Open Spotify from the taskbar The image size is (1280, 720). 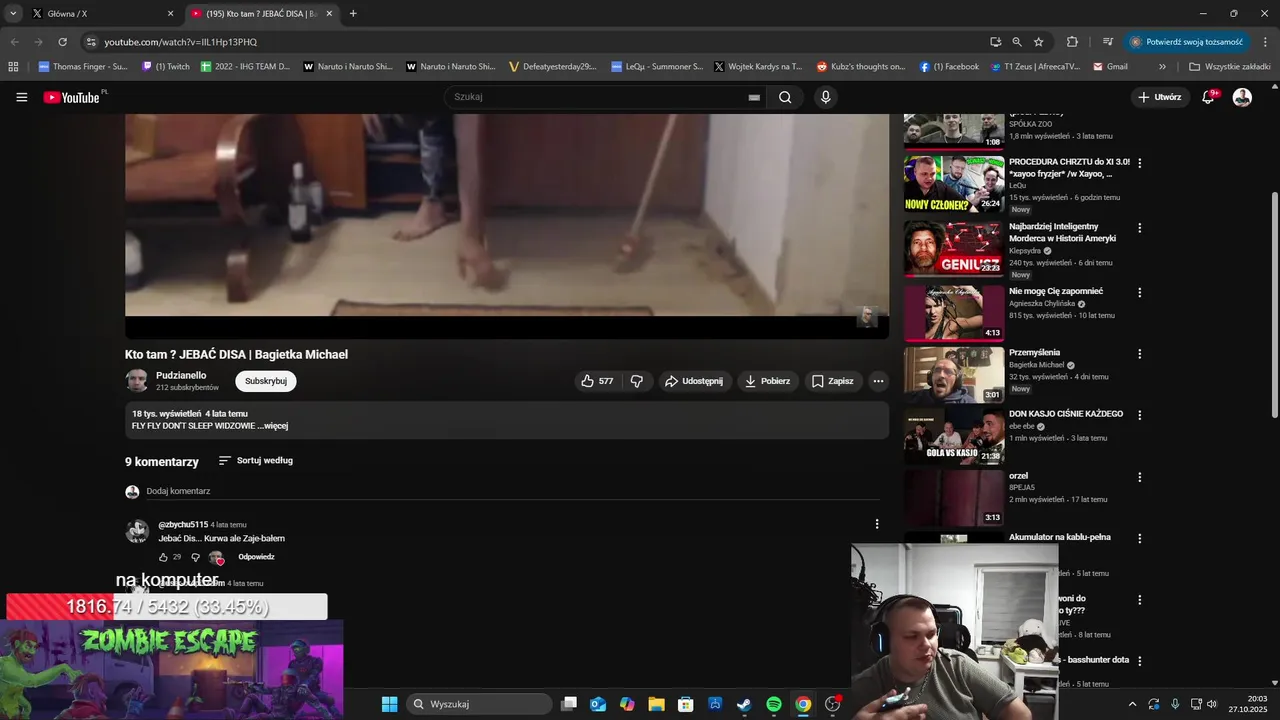774,704
